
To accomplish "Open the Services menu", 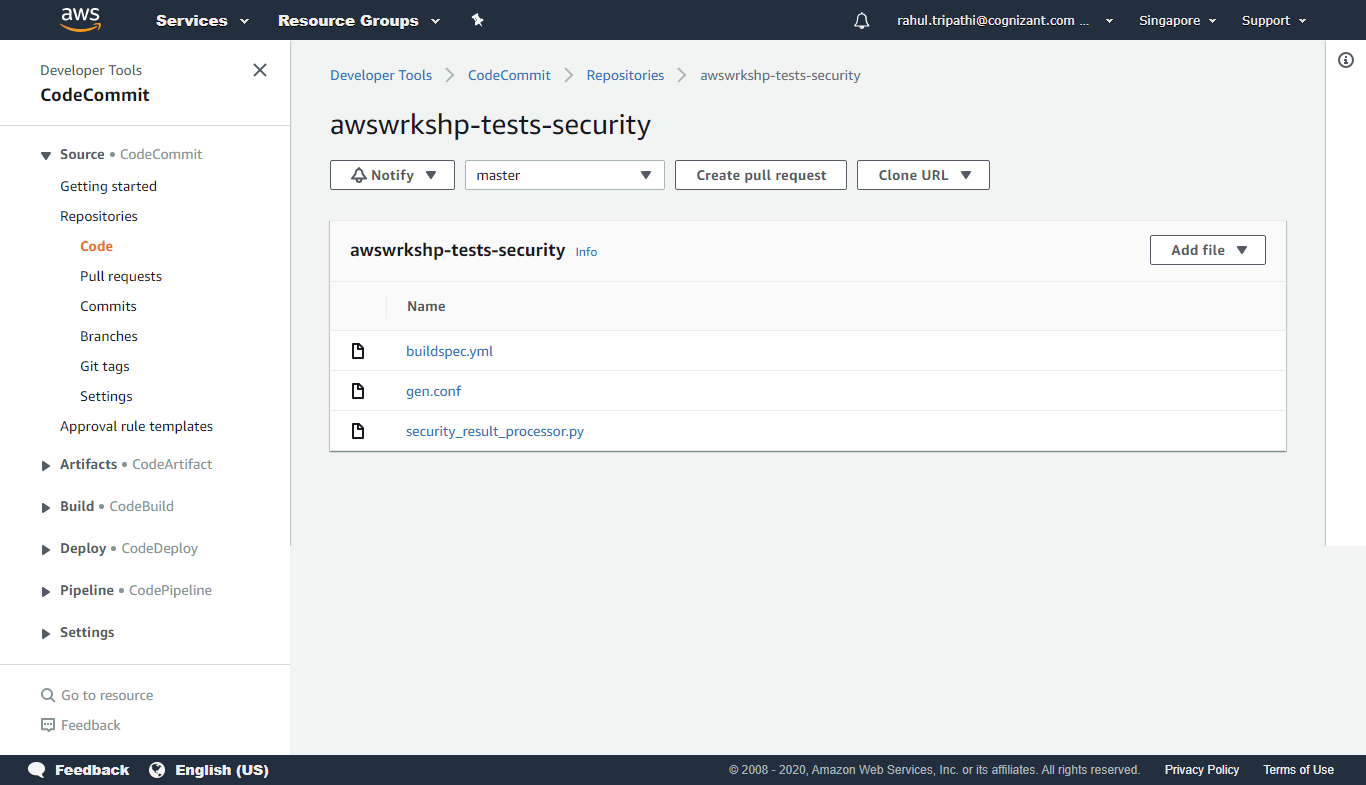I will pos(202,20).
